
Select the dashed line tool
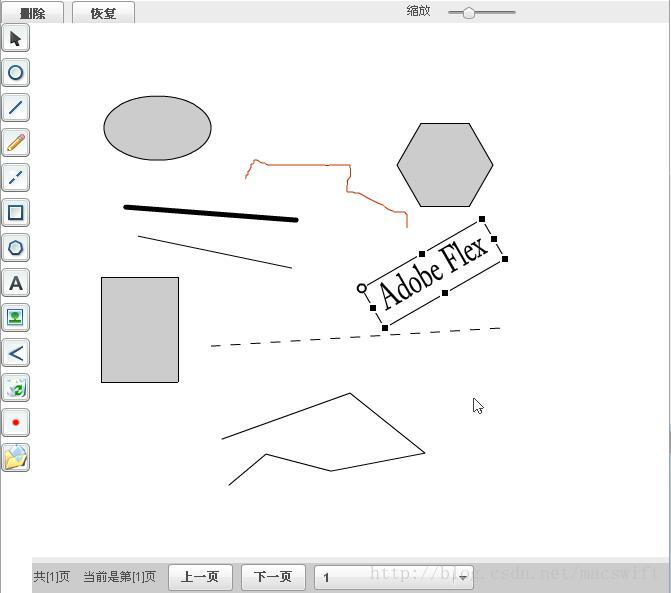pyautogui.click(x=16, y=178)
